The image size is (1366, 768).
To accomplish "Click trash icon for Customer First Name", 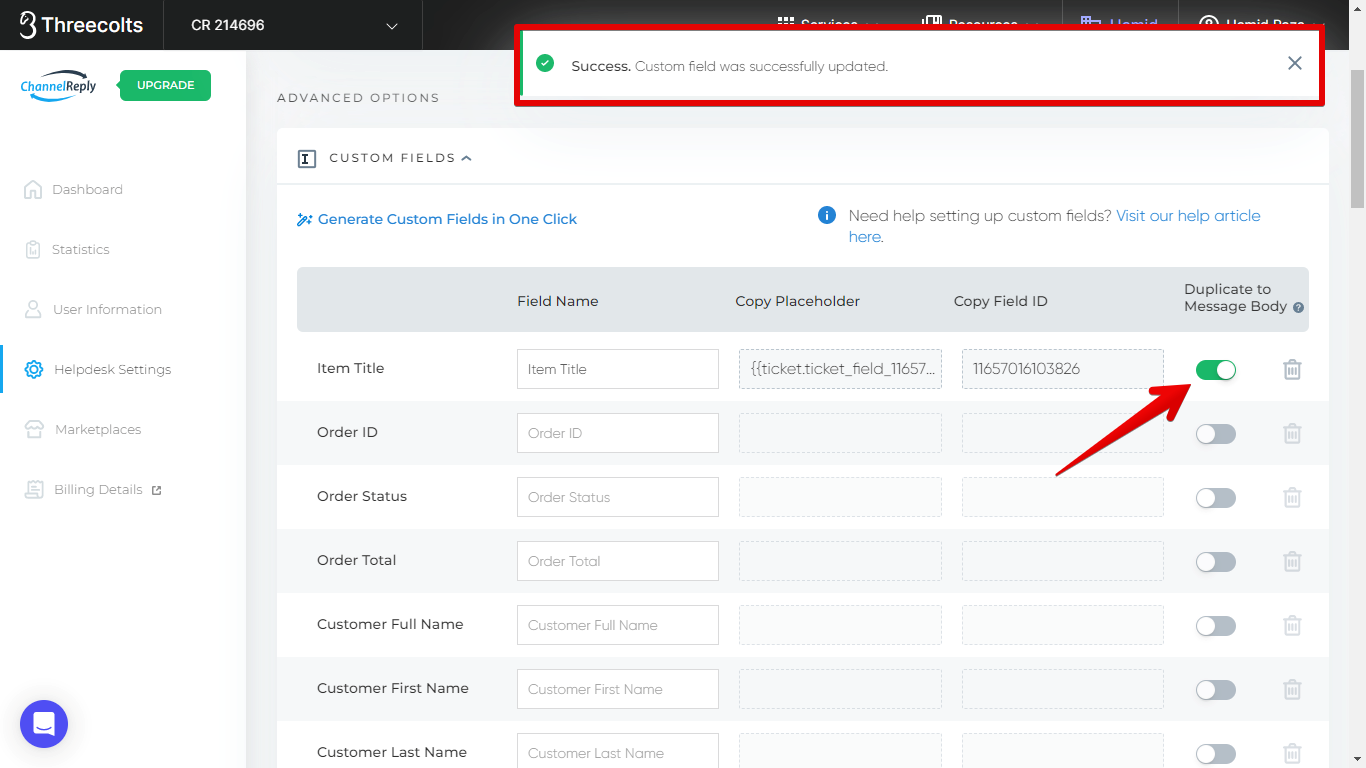I will click(x=1292, y=689).
